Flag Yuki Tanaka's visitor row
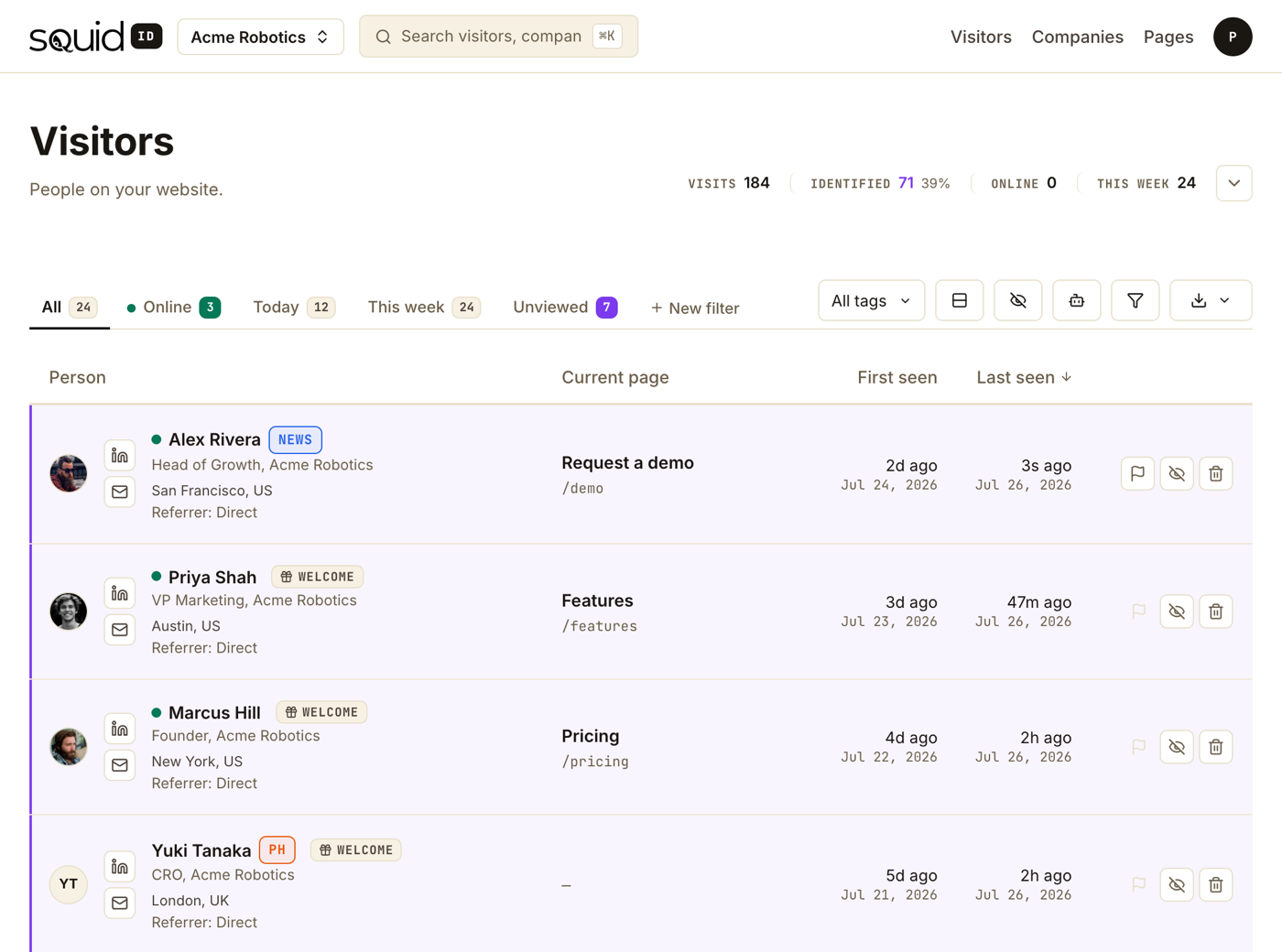 (x=1138, y=884)
